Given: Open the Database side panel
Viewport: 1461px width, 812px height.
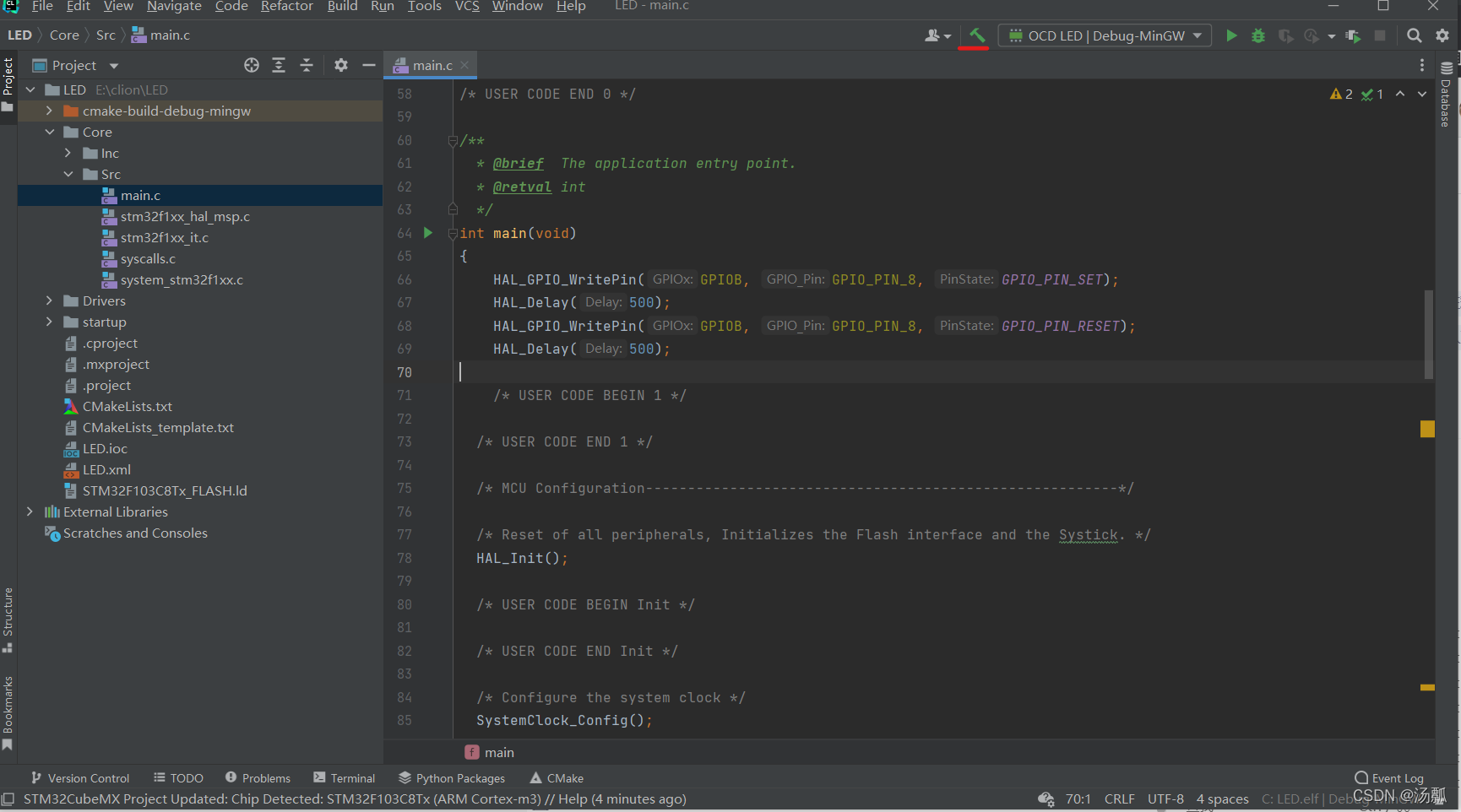Looking at the screenshot, I should click(1446, 95).
